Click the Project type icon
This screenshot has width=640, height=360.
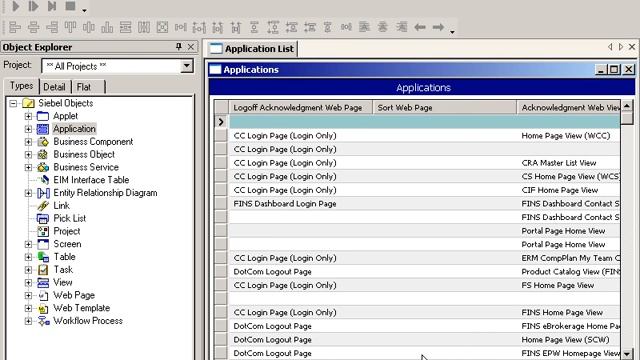[x=43, y=231]
